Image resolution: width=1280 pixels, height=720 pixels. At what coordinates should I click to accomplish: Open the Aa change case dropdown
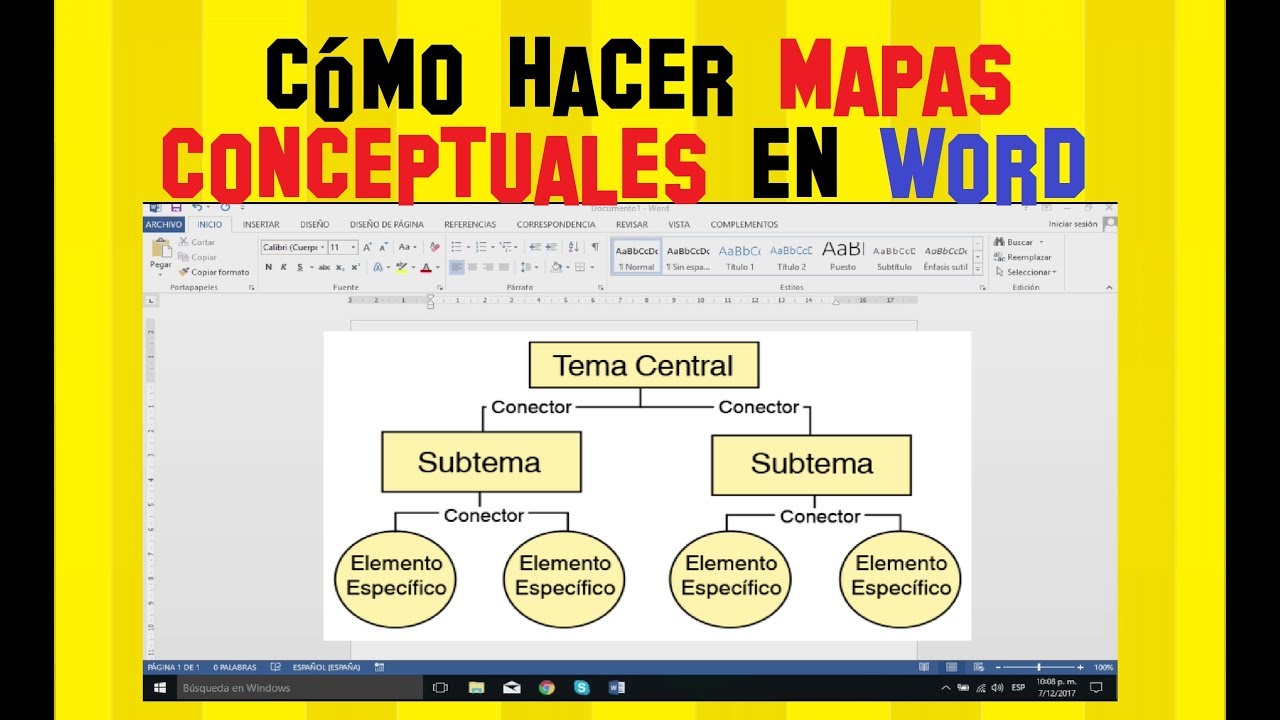pyautogui.click(x=407, y=247)
